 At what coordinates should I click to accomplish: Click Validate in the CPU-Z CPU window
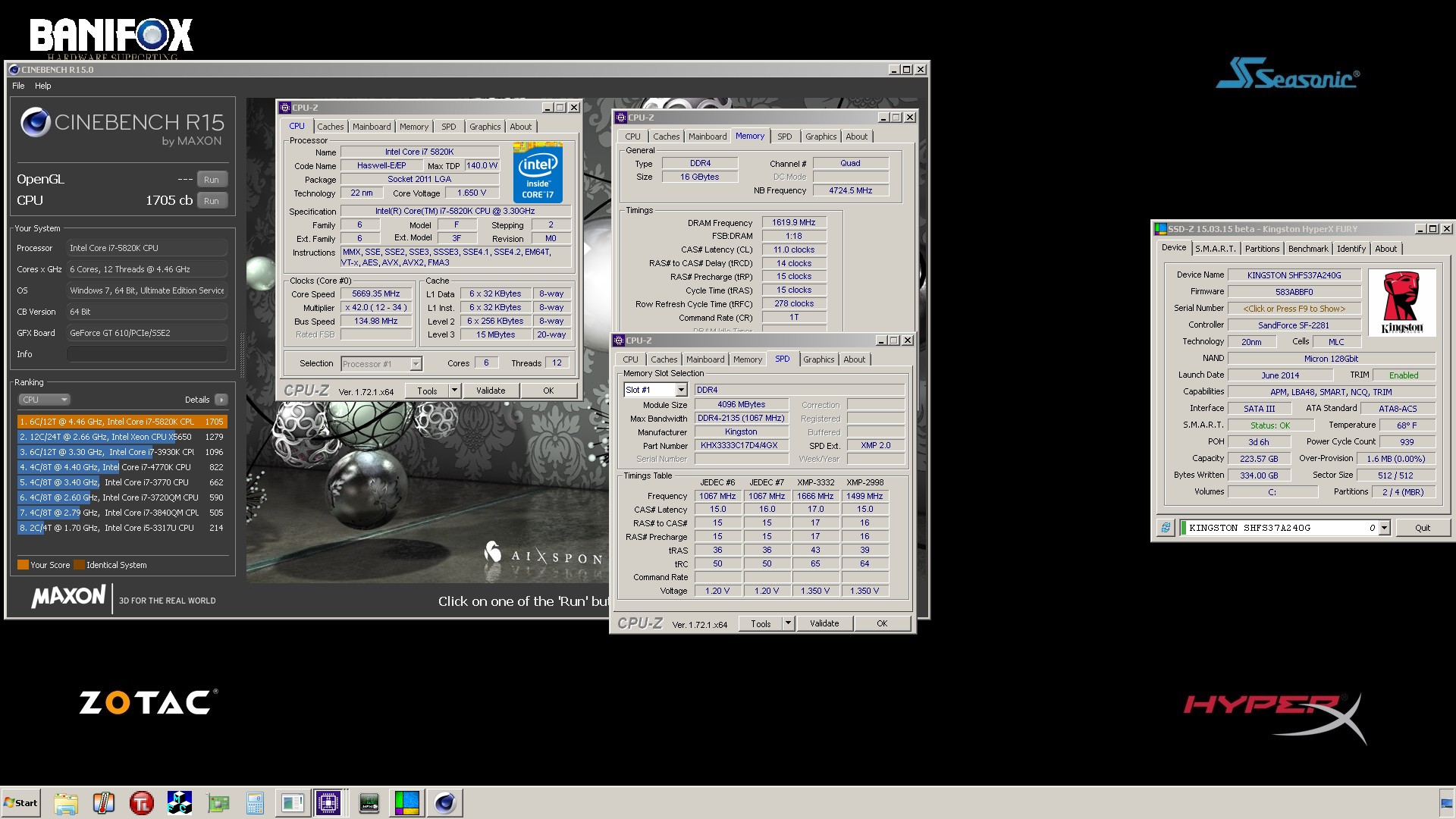point(491,391)
